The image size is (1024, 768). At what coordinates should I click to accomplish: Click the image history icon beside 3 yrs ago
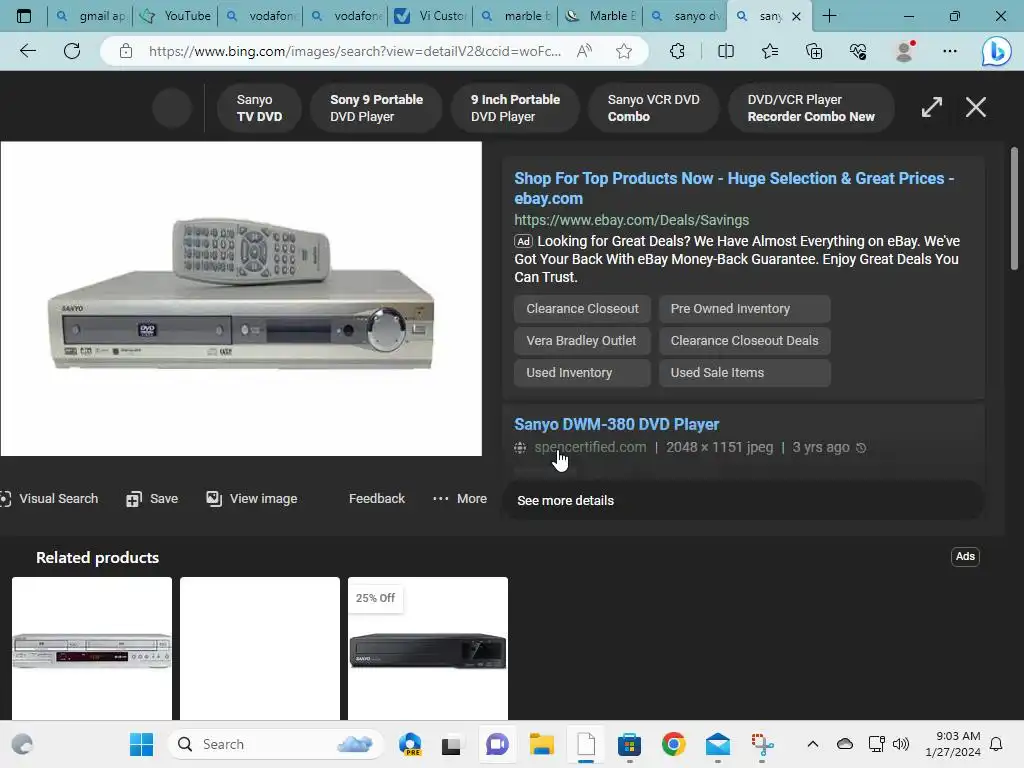[x=861, y=448]
